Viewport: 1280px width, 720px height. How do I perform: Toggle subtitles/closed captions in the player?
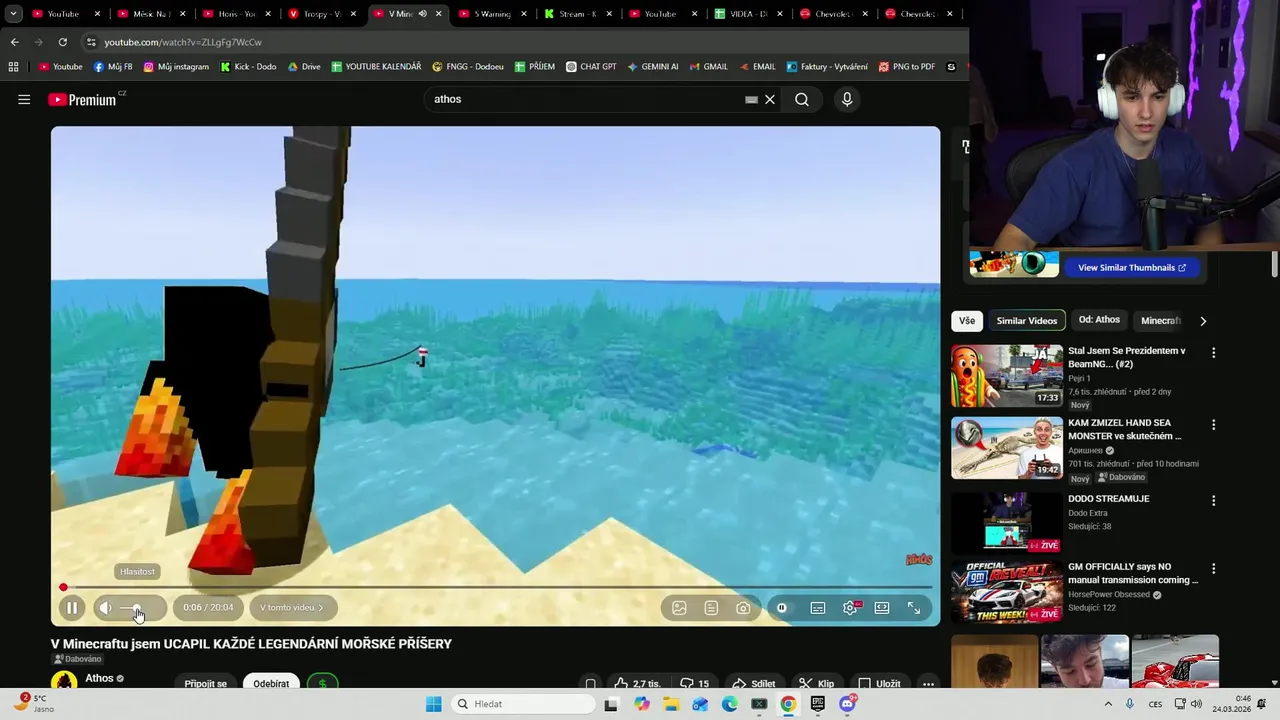[818, 608]
